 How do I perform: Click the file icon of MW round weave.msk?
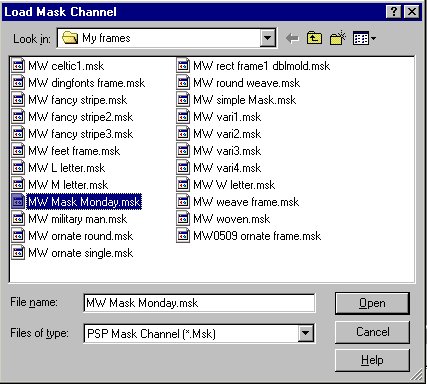click(x=183, y=83)
